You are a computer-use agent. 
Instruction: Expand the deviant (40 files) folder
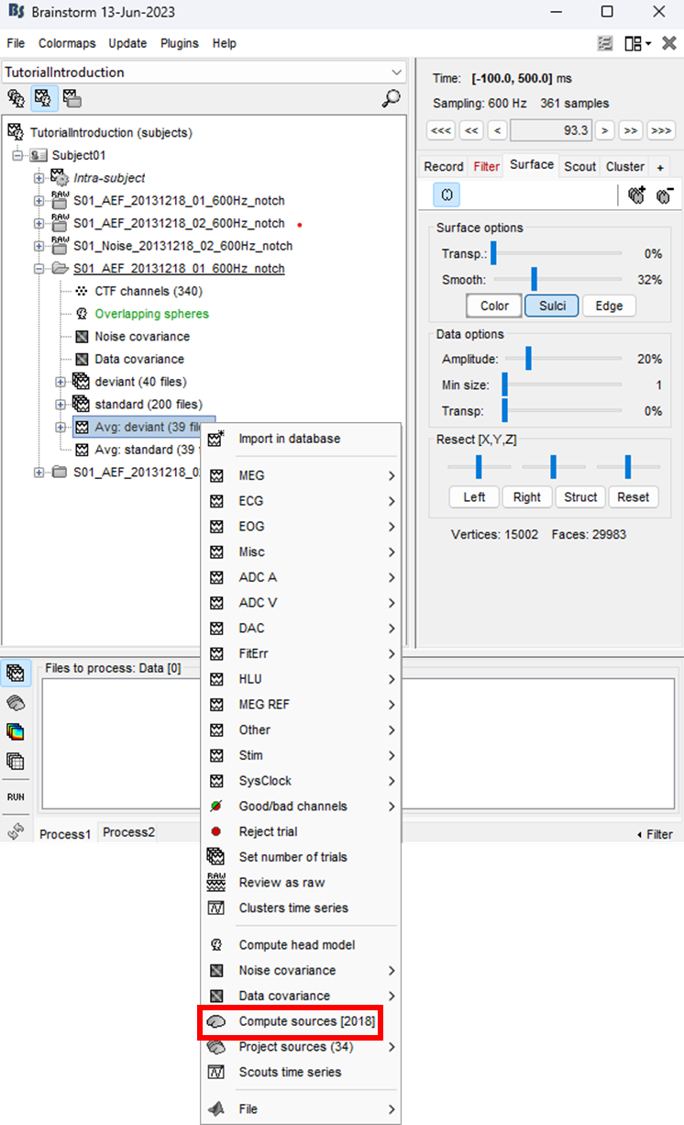tap(60, 382)
